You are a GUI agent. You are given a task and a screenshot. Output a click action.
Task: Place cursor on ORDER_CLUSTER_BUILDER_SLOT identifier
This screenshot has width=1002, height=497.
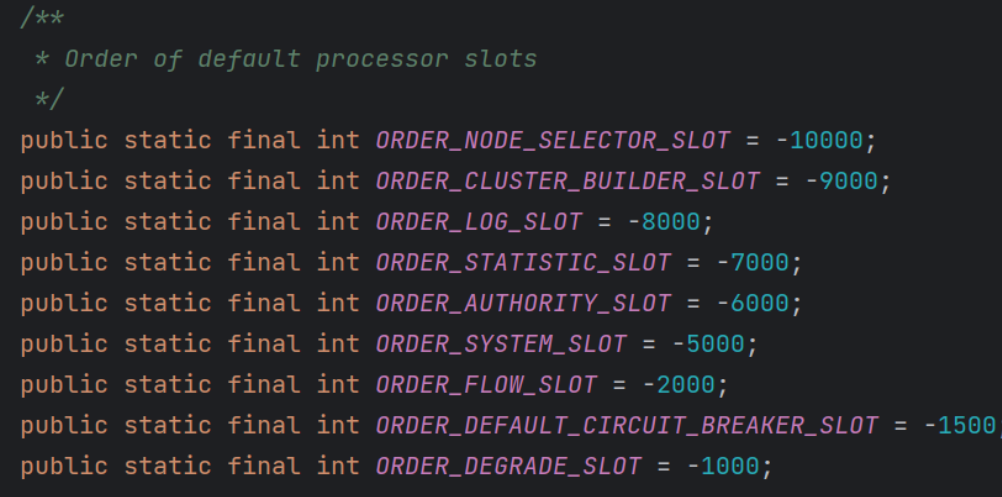(x=567, y=181)
